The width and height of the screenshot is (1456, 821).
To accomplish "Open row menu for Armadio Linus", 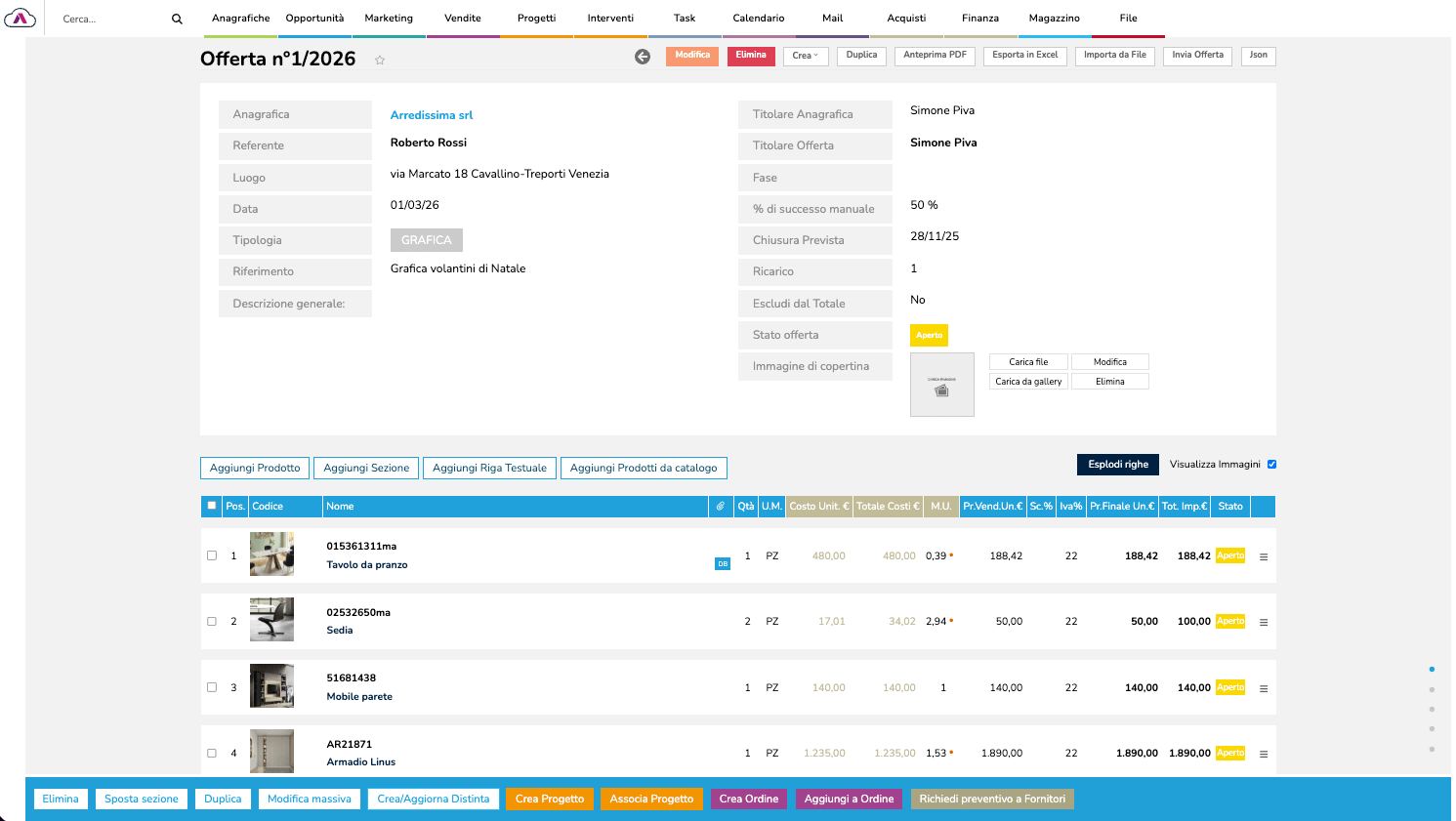I will (1264, 754).
